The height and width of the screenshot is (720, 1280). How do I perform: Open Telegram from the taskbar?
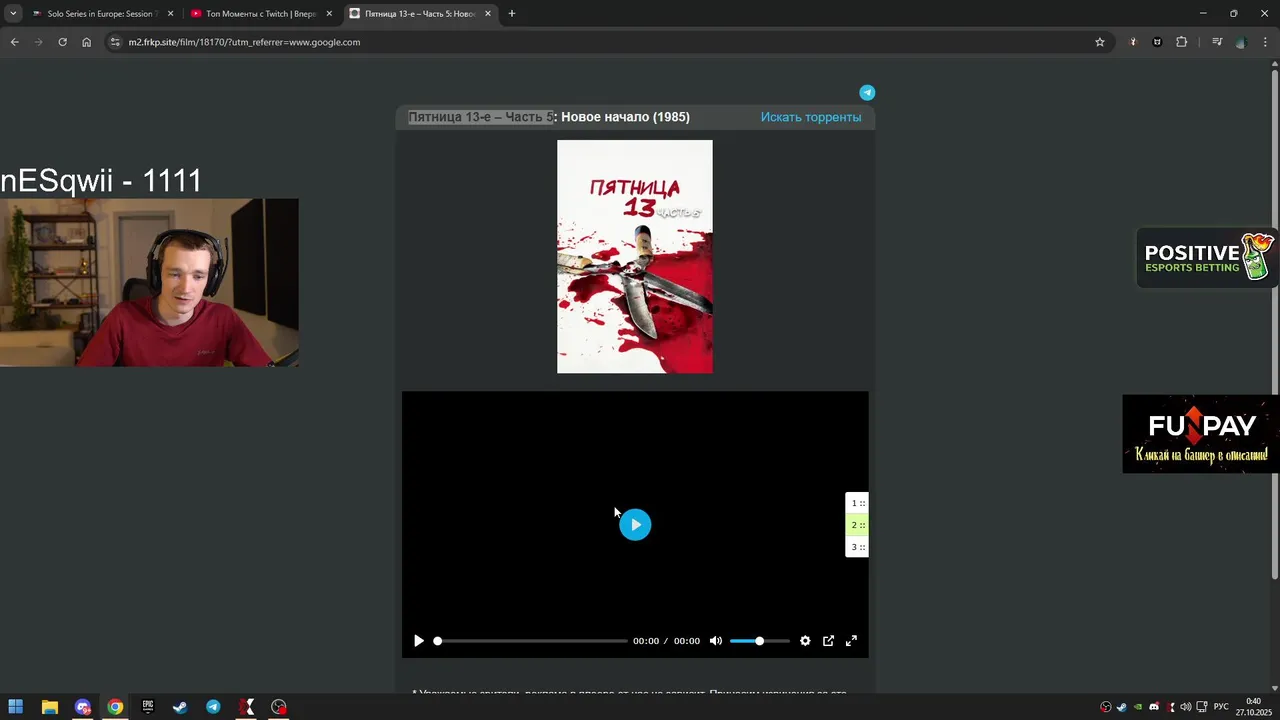coord(213,707)
